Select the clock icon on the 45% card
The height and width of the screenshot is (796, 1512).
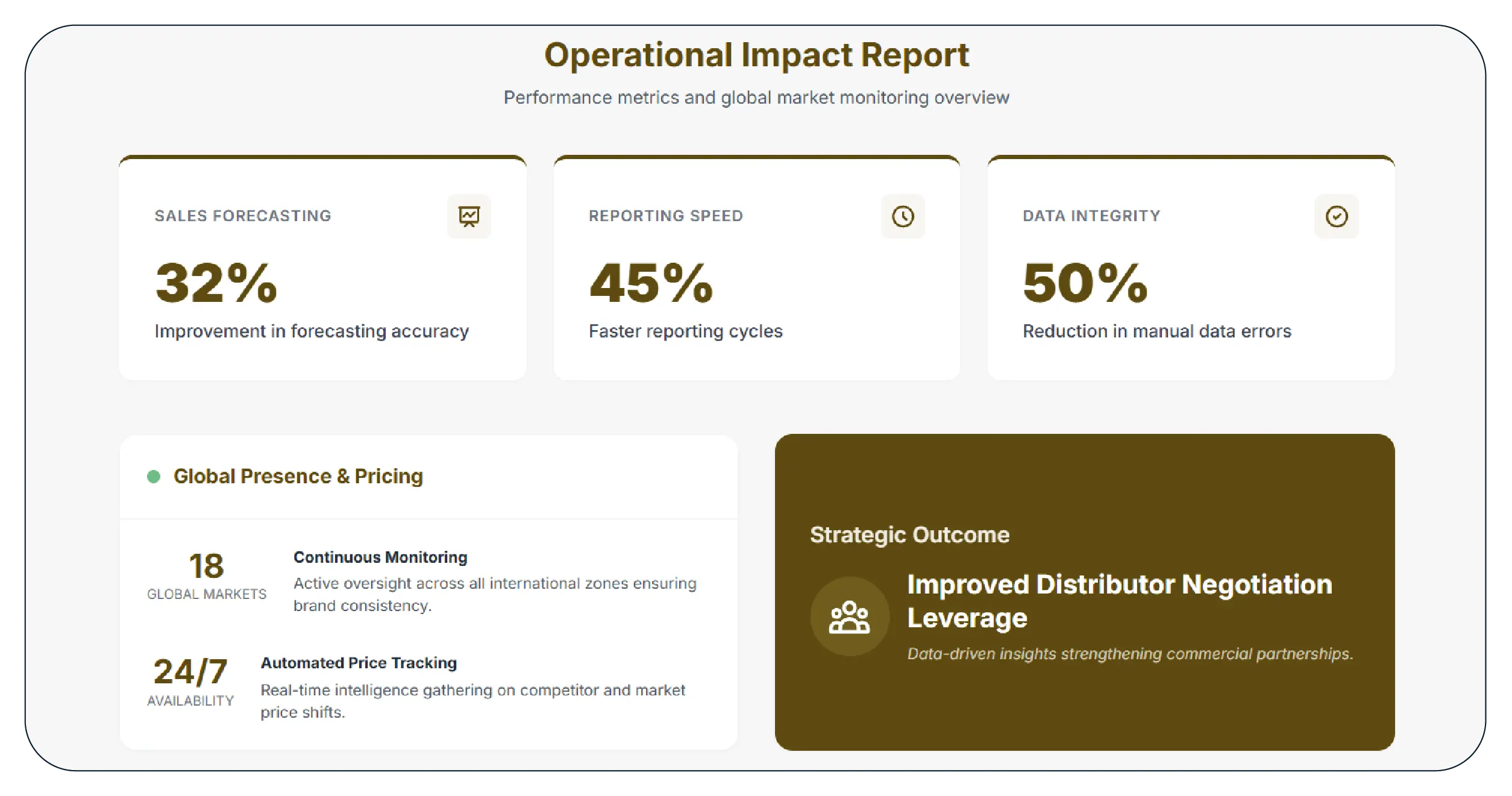(x=902, y=216)
